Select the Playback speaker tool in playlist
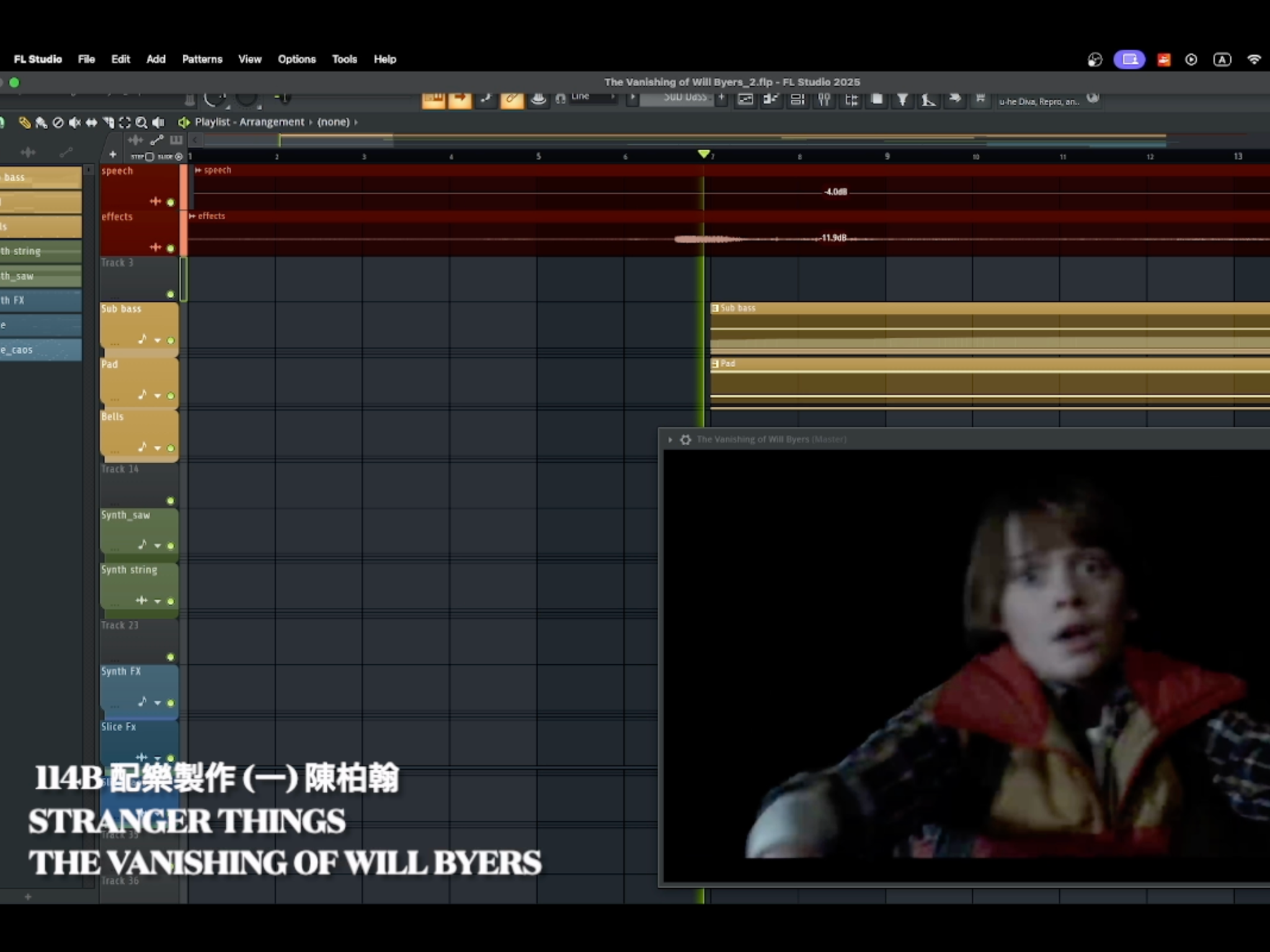Image resolution: width=1270 pixels, height=952 pixels. [x=159, y=123]
